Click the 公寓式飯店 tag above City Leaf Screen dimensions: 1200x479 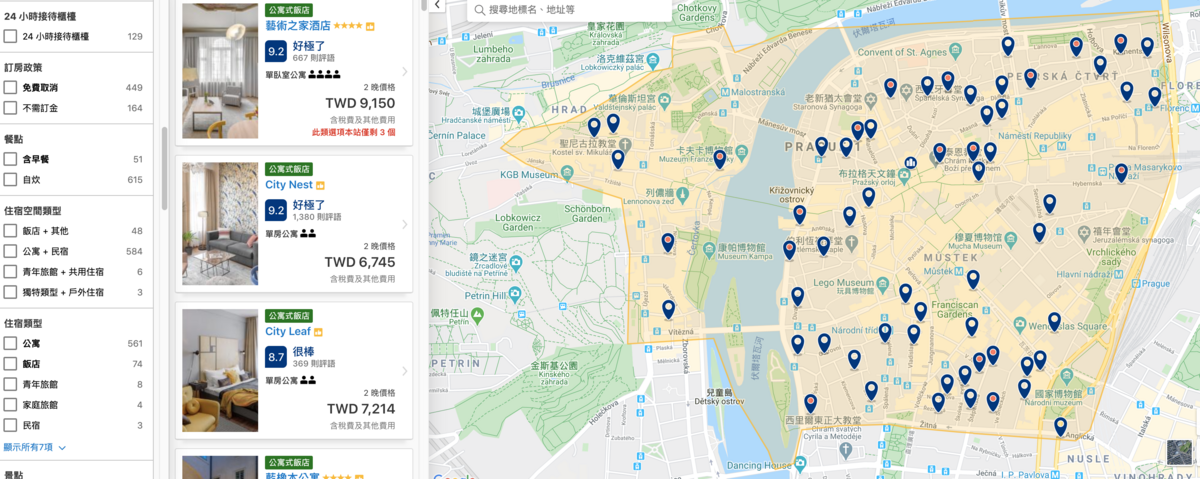[x=289, y=316]
